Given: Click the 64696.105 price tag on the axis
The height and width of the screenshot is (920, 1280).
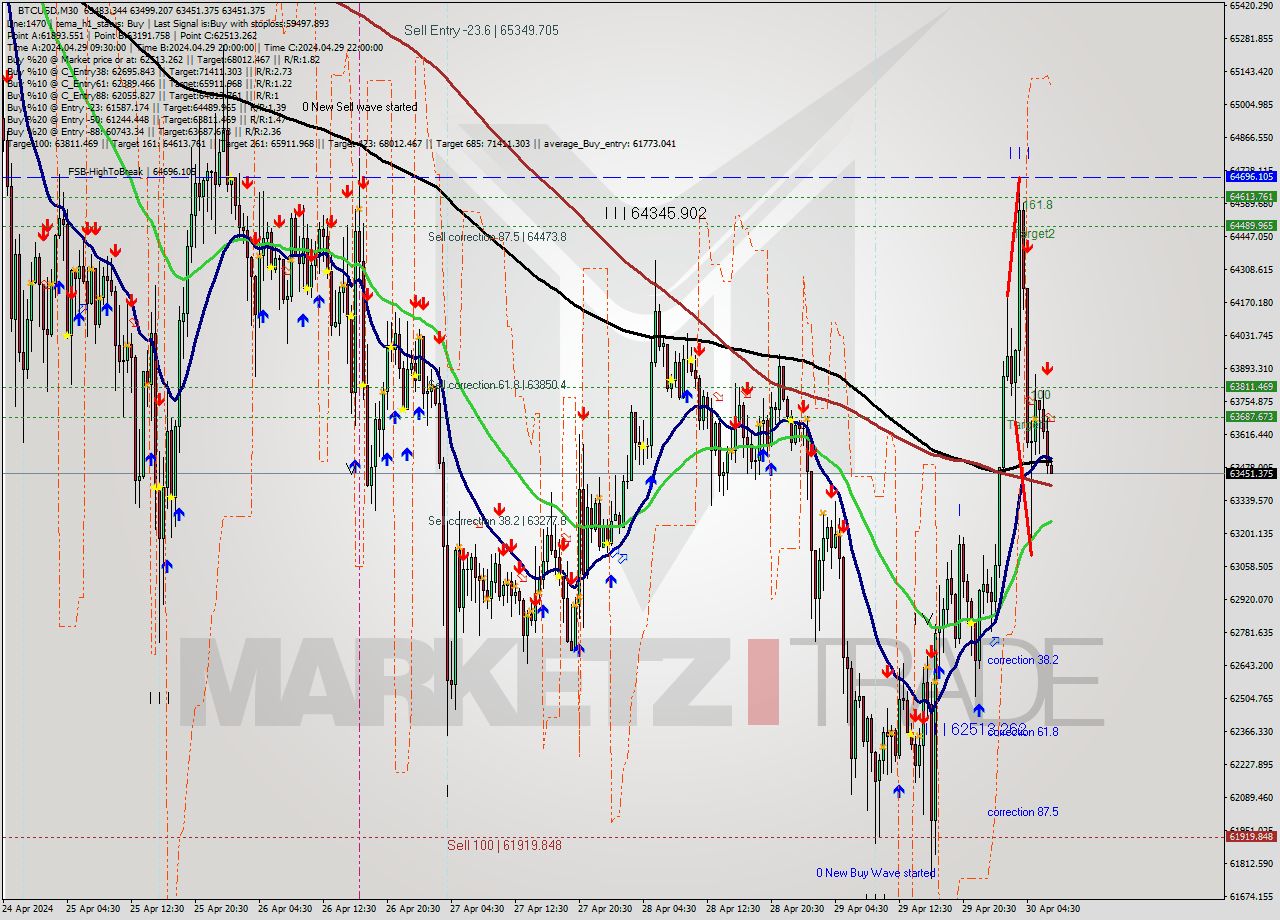Looking at the screenshot, I should click(x=1251, y=176).
